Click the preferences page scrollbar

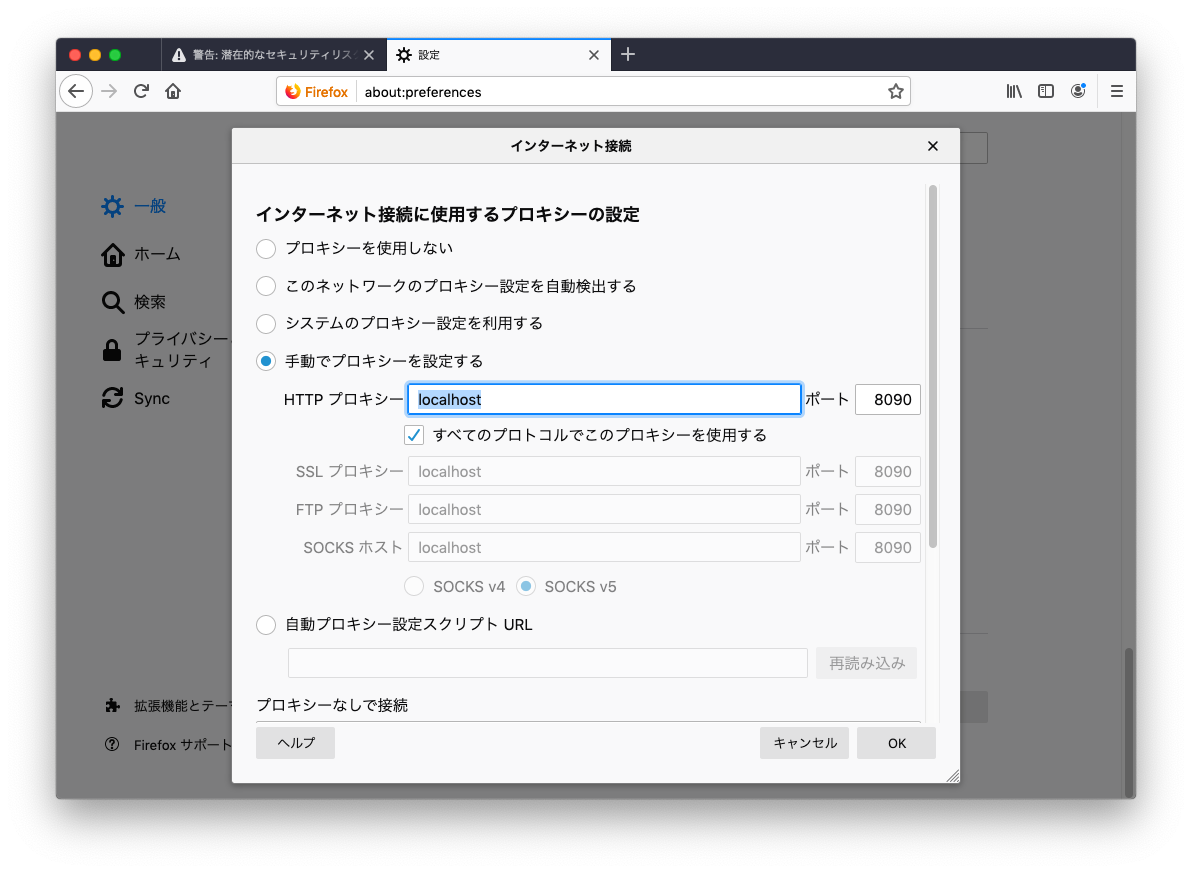[x=1130, y=722]
